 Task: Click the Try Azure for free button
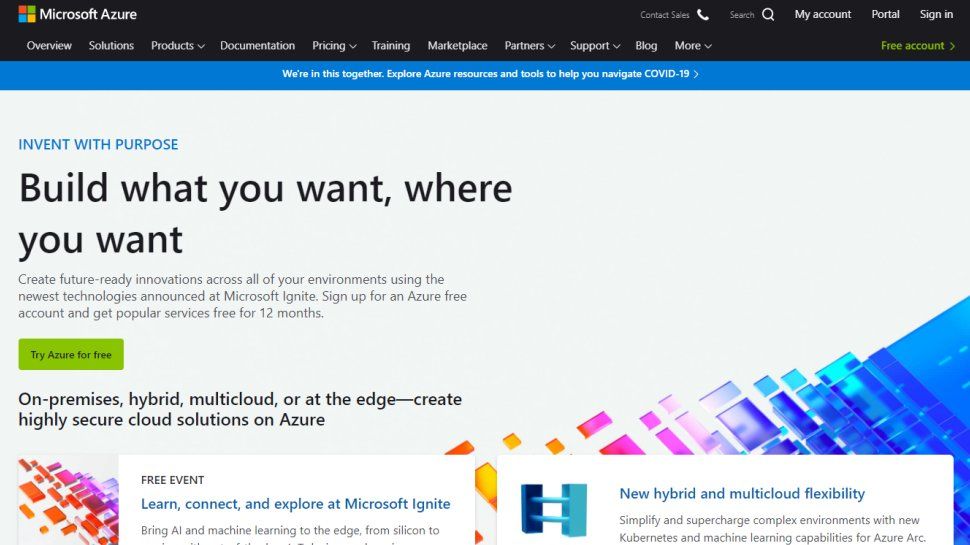tap(71, 354)
